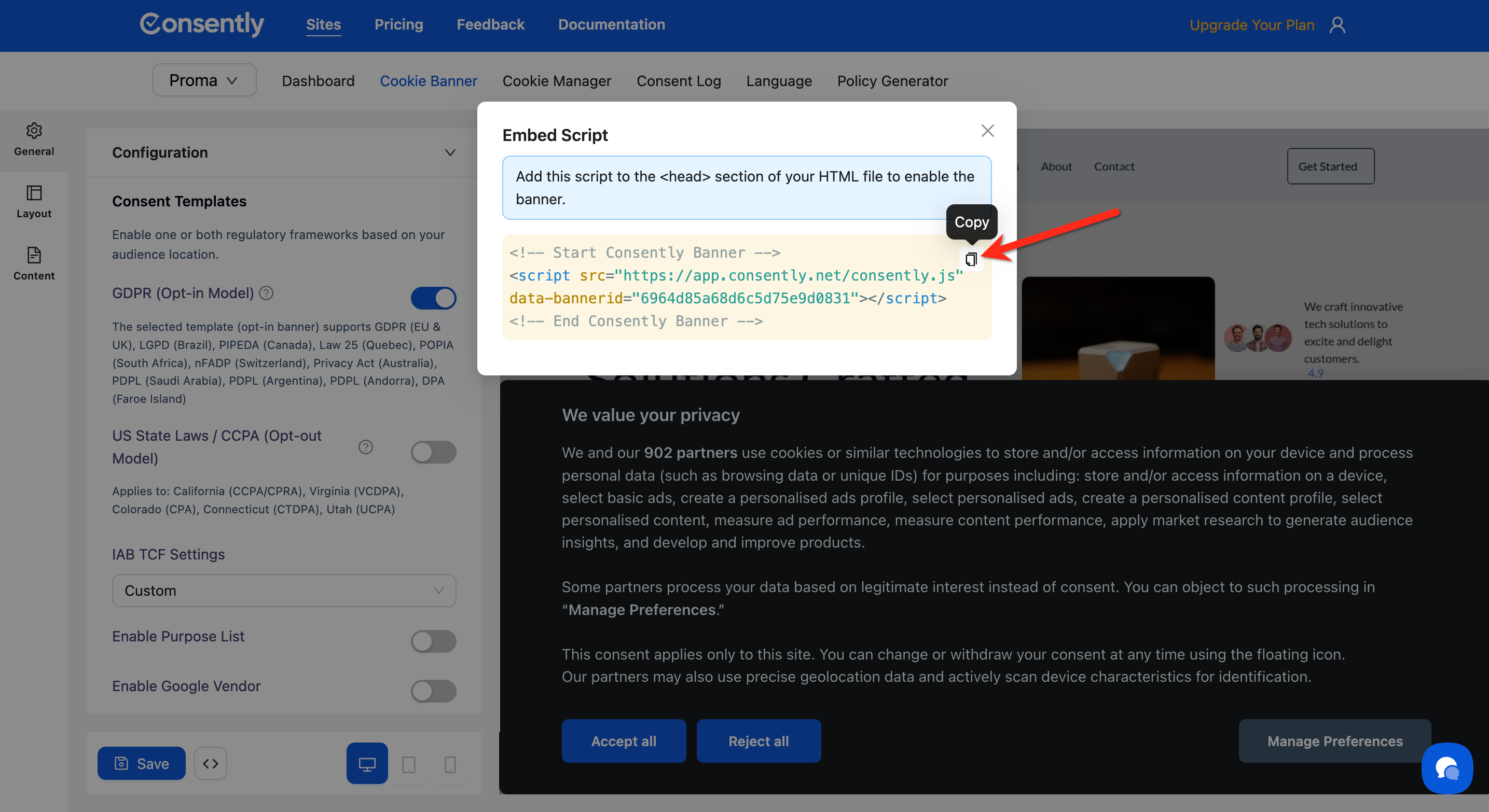Open the Proma site selector dropdown
The image size is (1489, 812).
204,80
